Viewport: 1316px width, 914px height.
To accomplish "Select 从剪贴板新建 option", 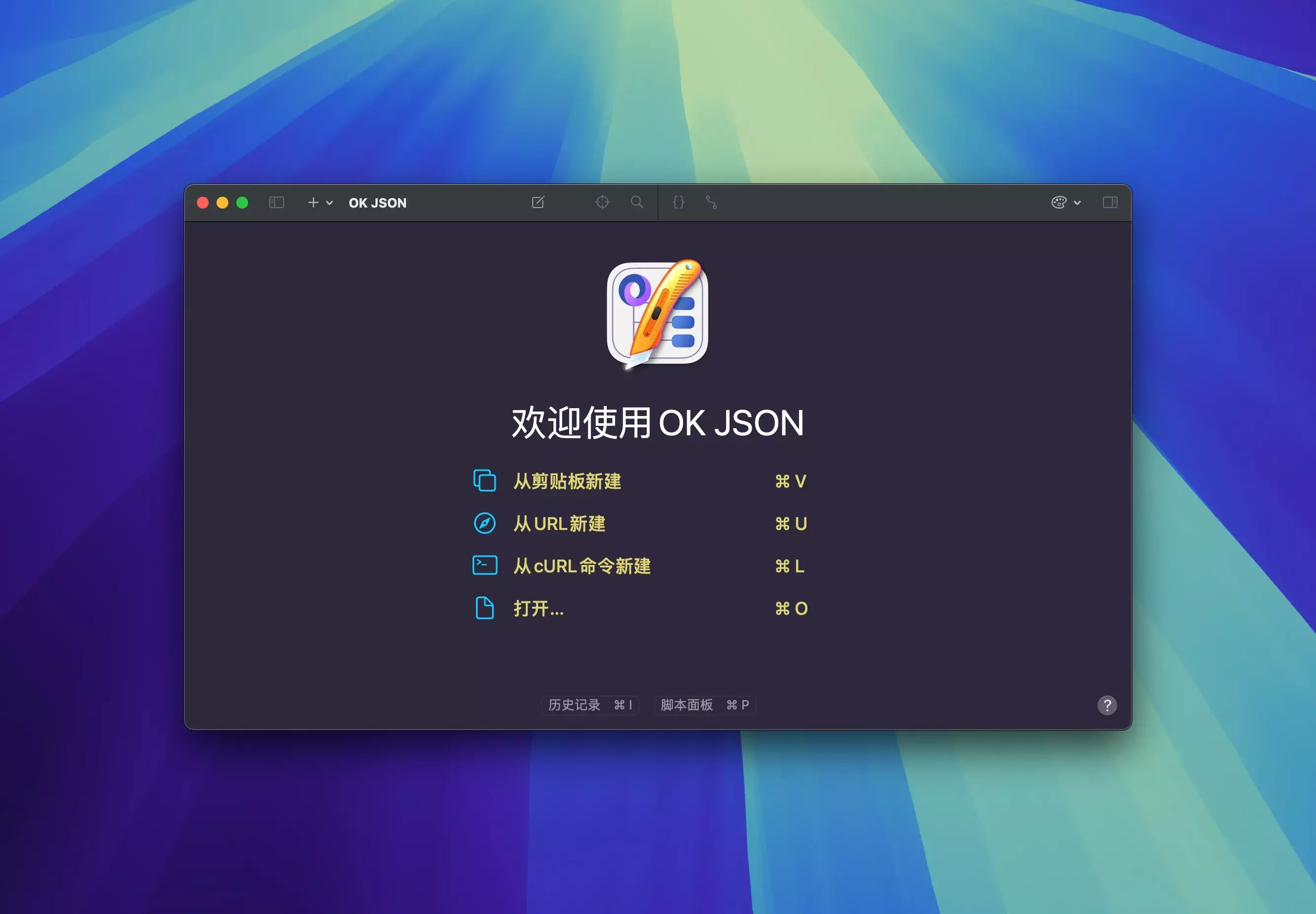I will pyautogui.click(x=567, y=481).
